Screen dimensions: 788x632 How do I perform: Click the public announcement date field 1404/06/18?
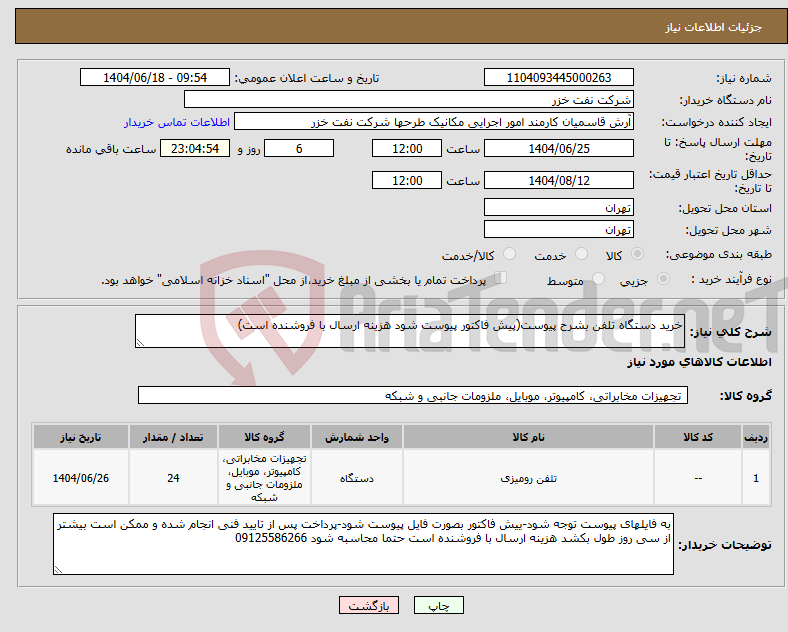(155, 77)
